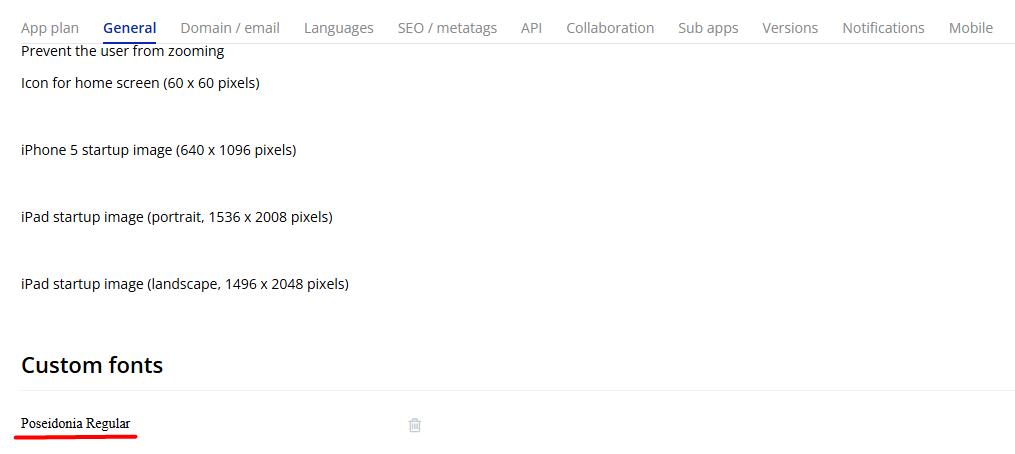Click the red underline beneath Poseidonia Regular
1015x454 pixels.
pyautogui.click(x=76, y=437)
